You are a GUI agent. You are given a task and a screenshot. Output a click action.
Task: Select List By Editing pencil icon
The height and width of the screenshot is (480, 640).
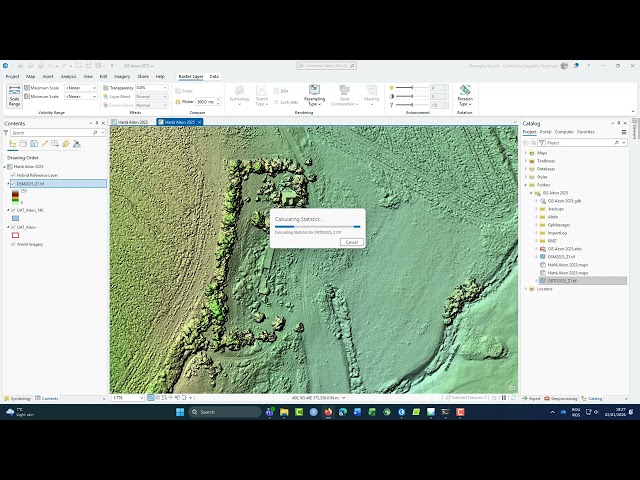44,144
